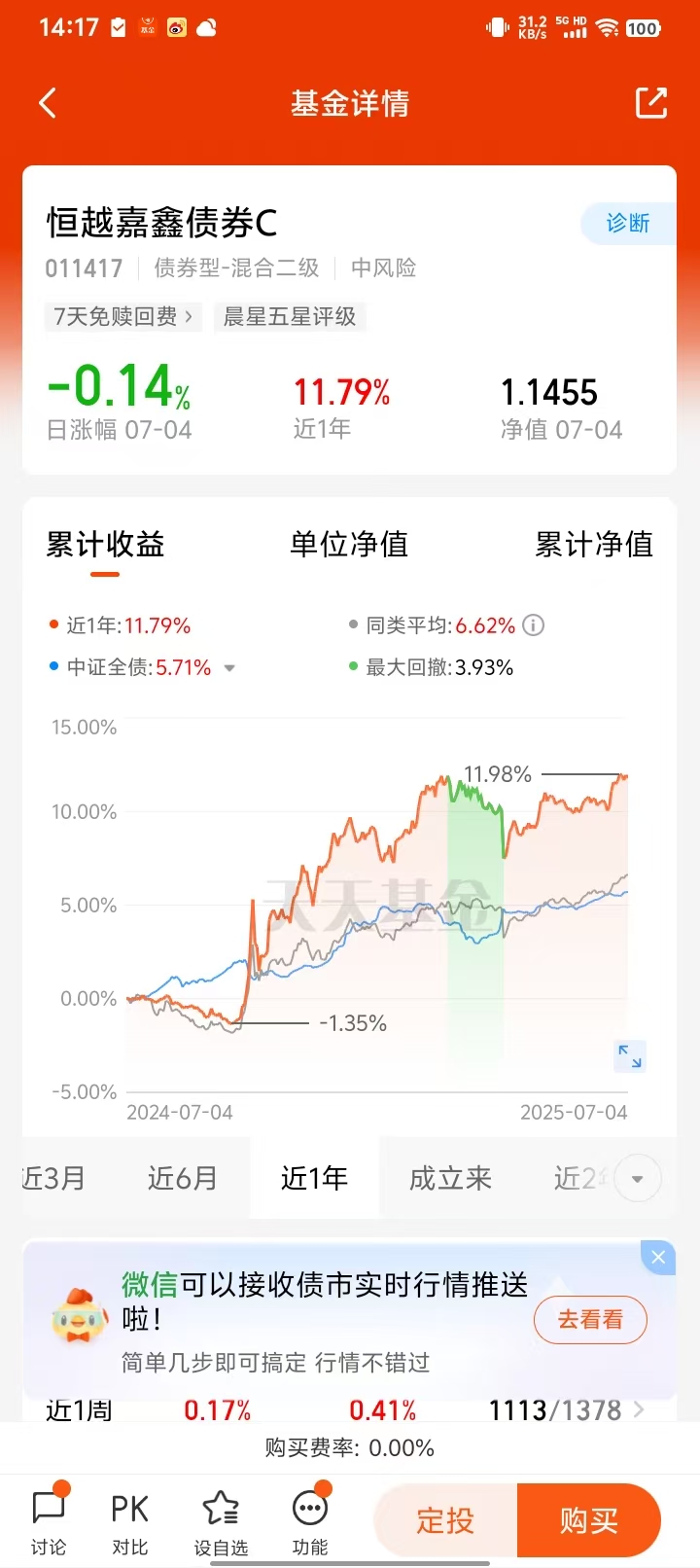Expand chart to fullscreen icon
Viewport: 700px width, 1568px height.
pos(630,1056)
